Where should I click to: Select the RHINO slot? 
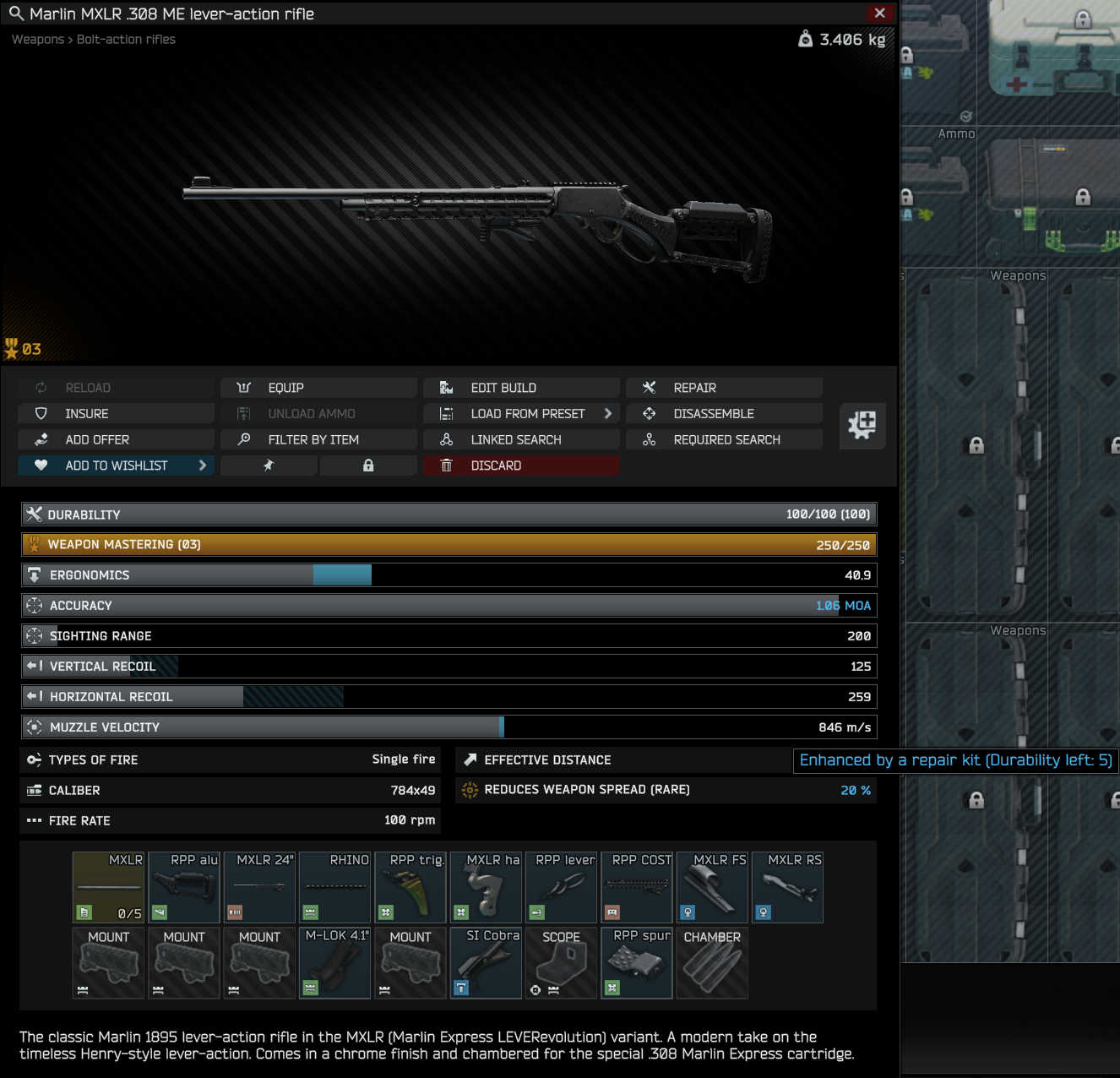334,887
